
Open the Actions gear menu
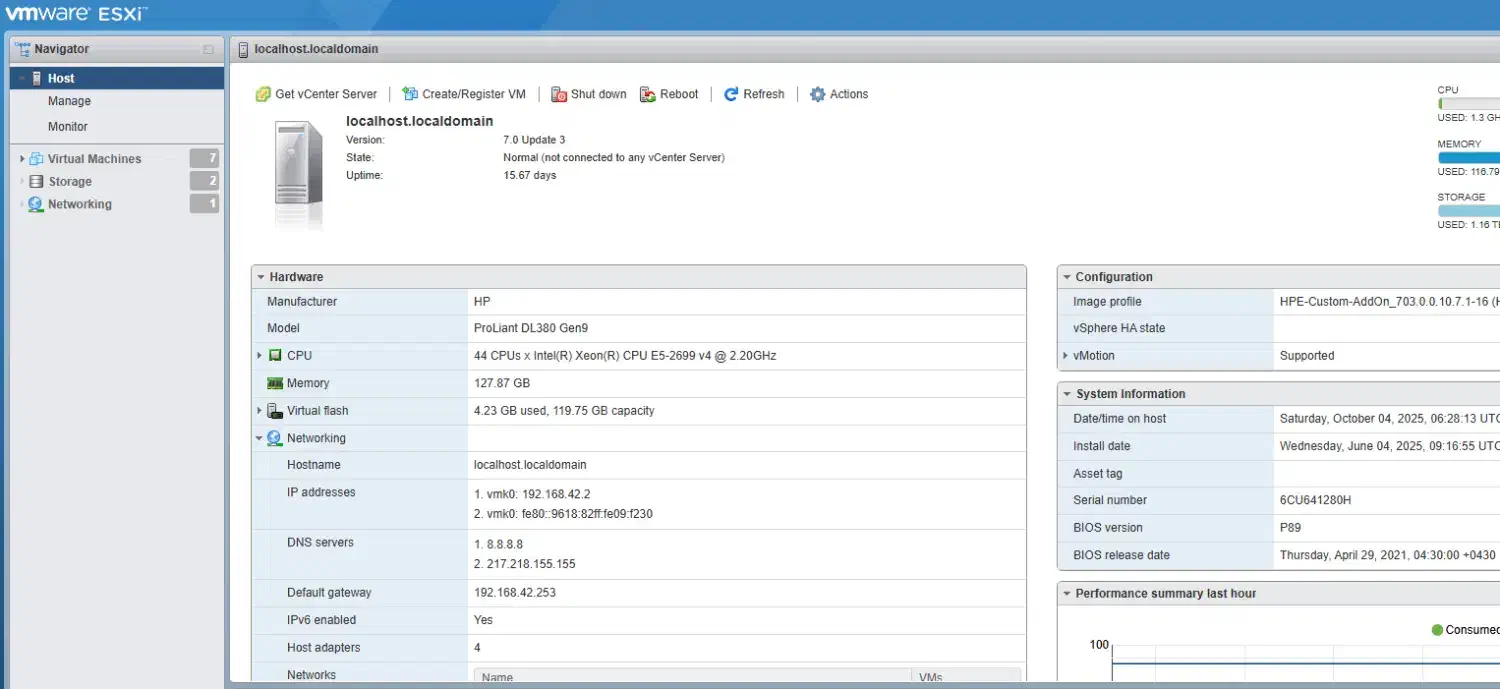[x=817, y=94]
